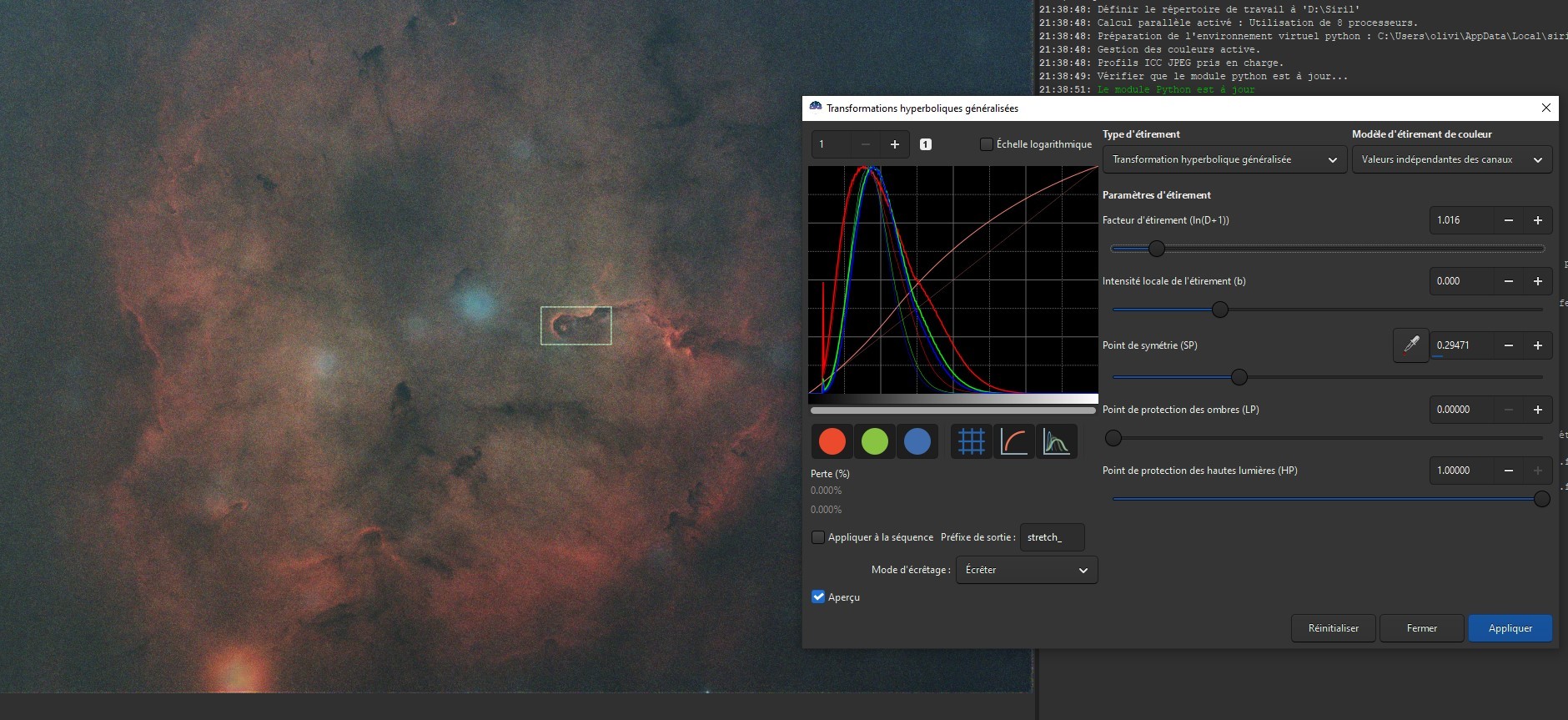
Task: Open Modèle d'étirement de couleur dropdown
Action: (x=1451, y=159)
